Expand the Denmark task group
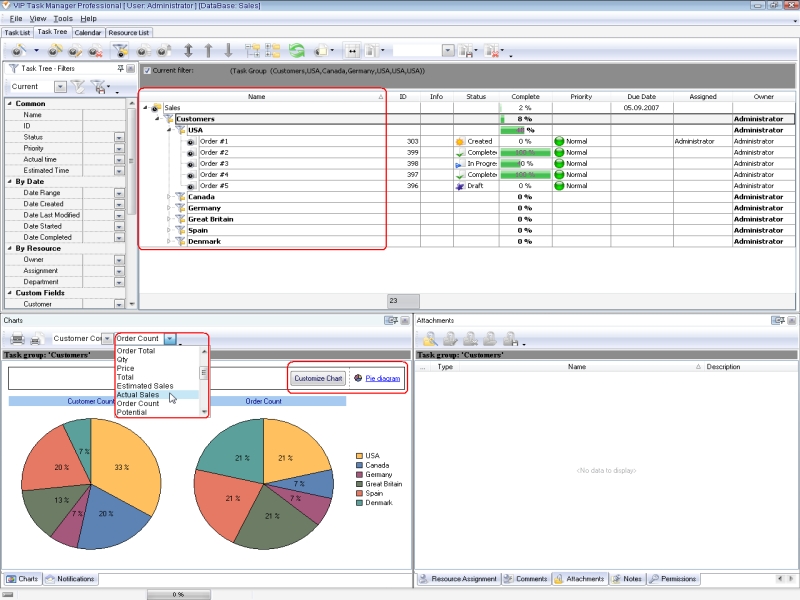Image resolution: width=800 pixels, height=600 pixels. click(x=169, y=241)
